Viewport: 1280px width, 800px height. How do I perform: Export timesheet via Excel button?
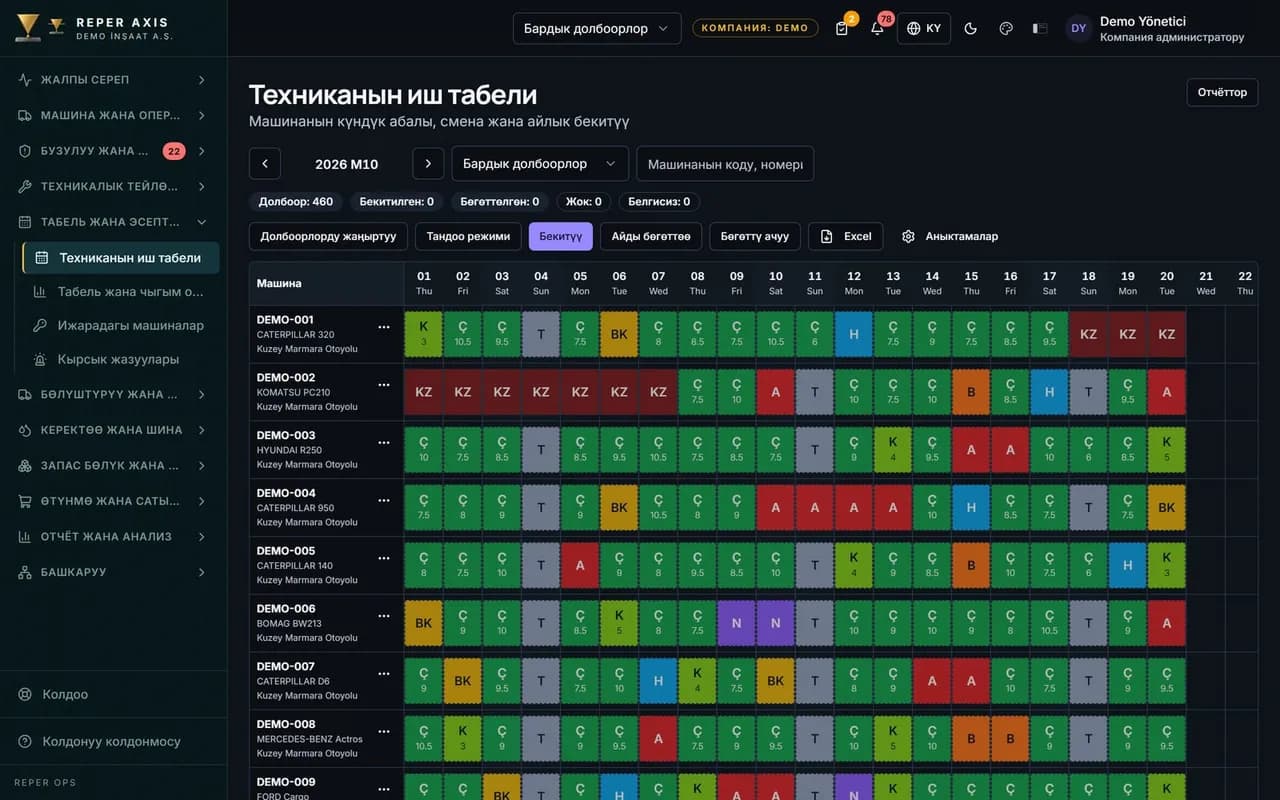point(846,236)
